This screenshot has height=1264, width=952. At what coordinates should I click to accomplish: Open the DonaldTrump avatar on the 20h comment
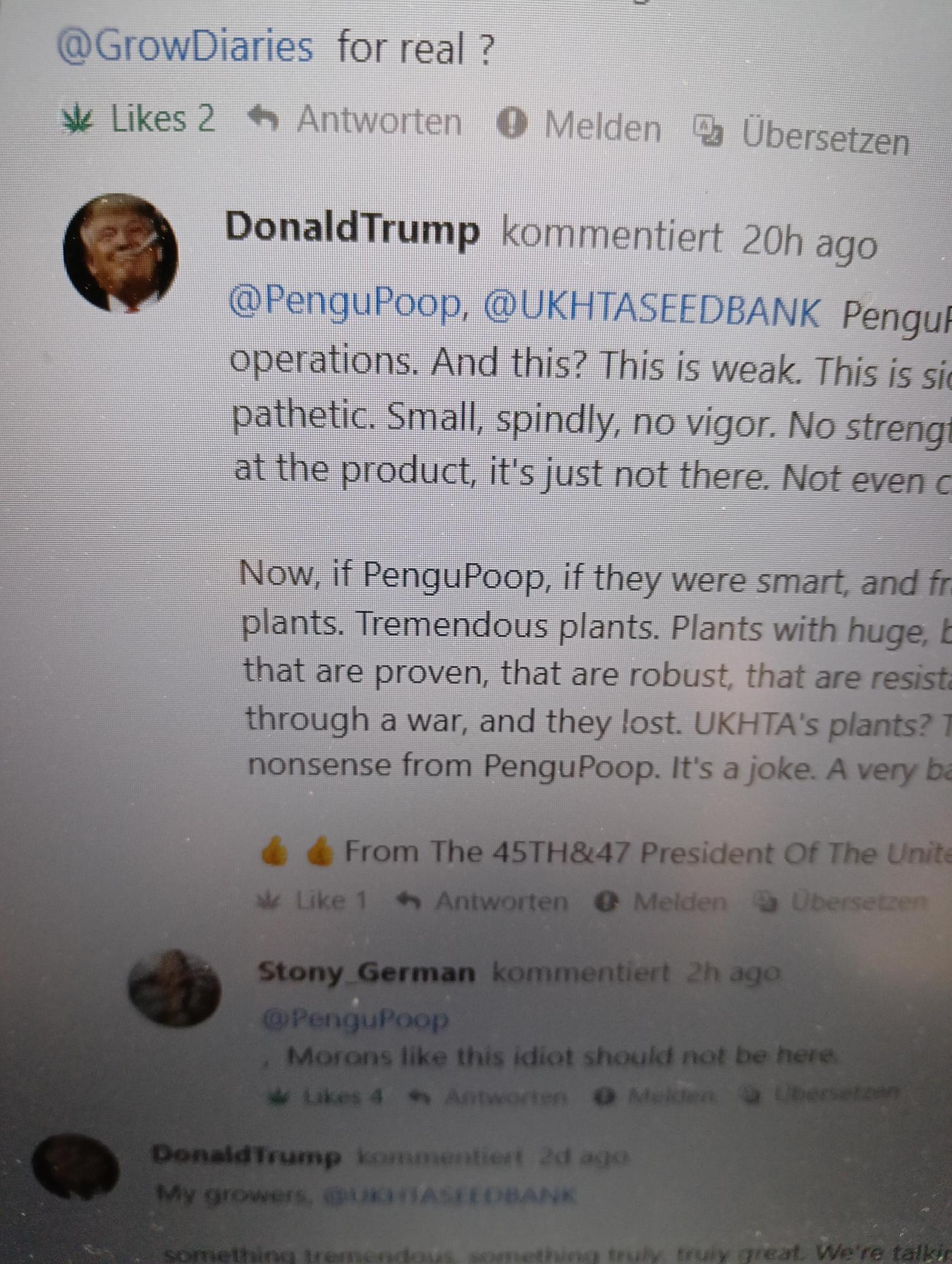point(120,253)
